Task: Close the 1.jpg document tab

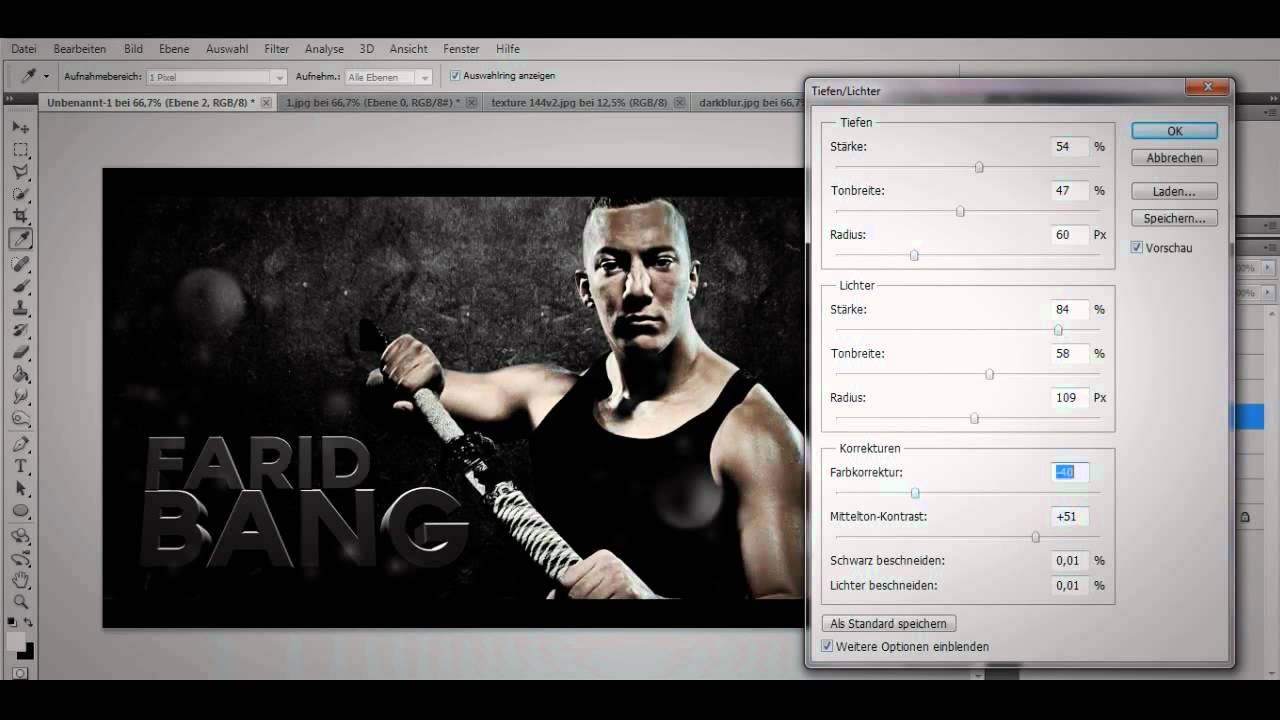Action: (471, 102)
